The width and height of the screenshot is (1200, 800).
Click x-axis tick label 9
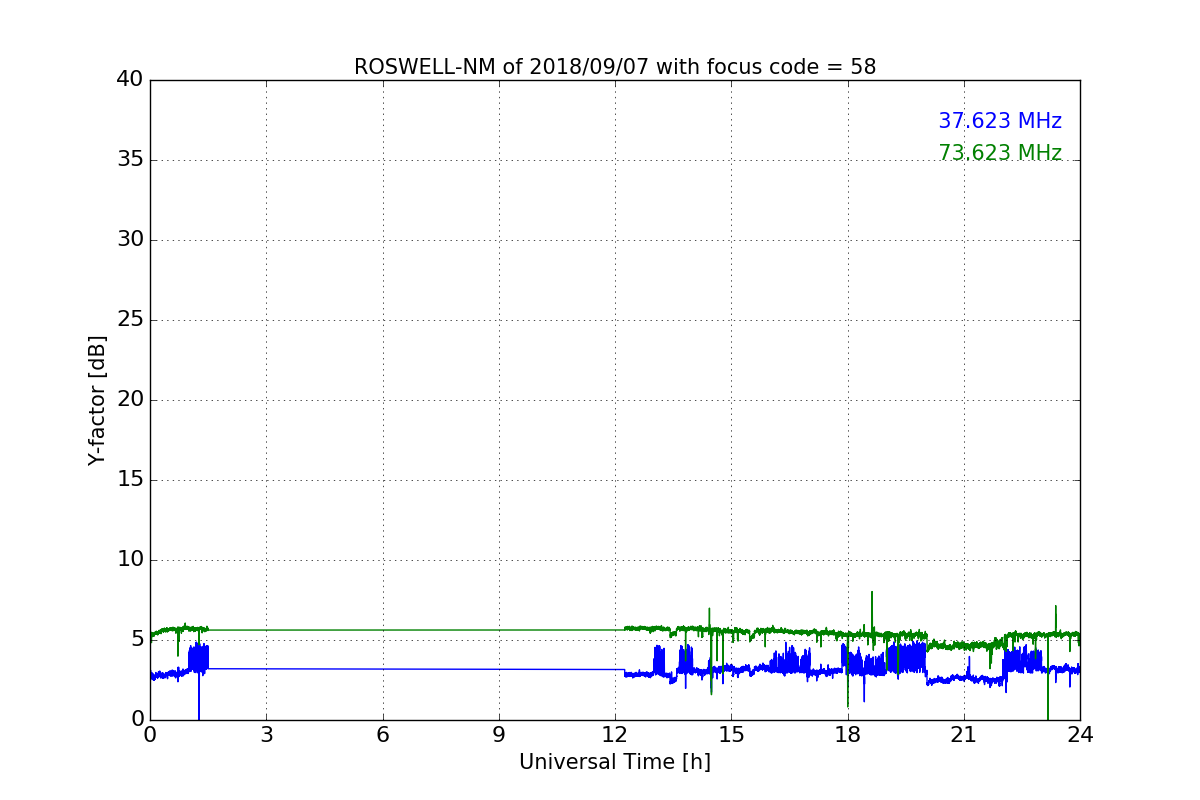click(x=499, y=735)
